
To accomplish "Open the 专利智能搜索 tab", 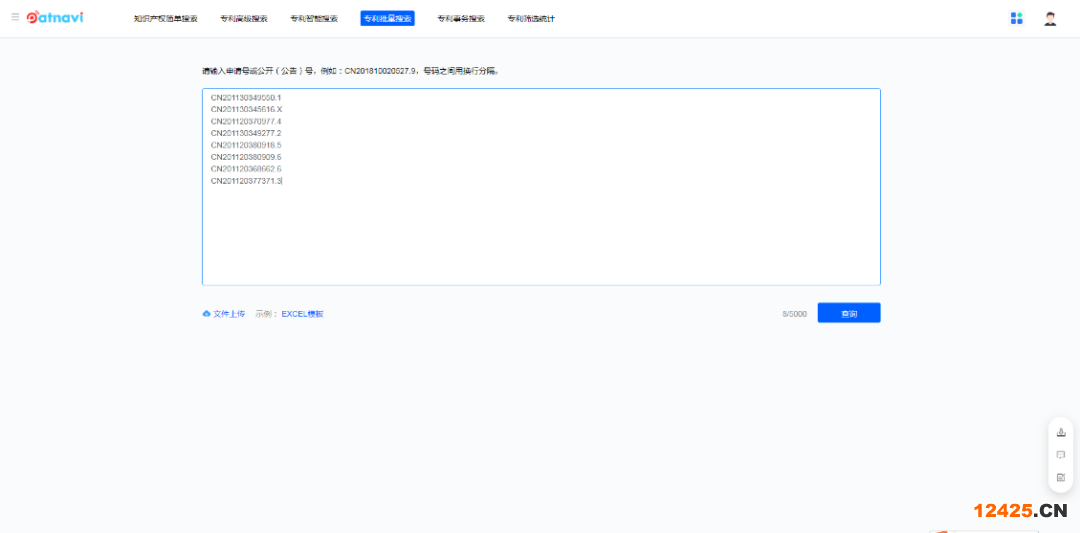I will [x=314, y=19].
